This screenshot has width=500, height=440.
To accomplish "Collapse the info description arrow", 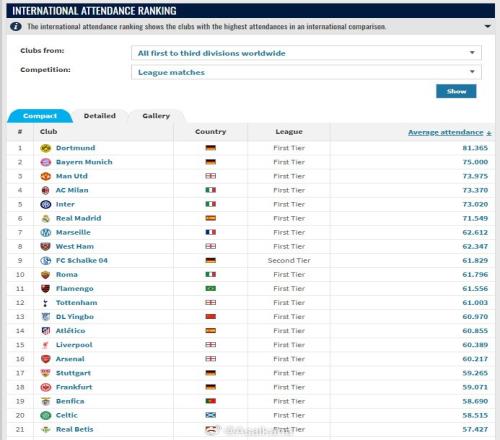I will [x=487, y=26].
